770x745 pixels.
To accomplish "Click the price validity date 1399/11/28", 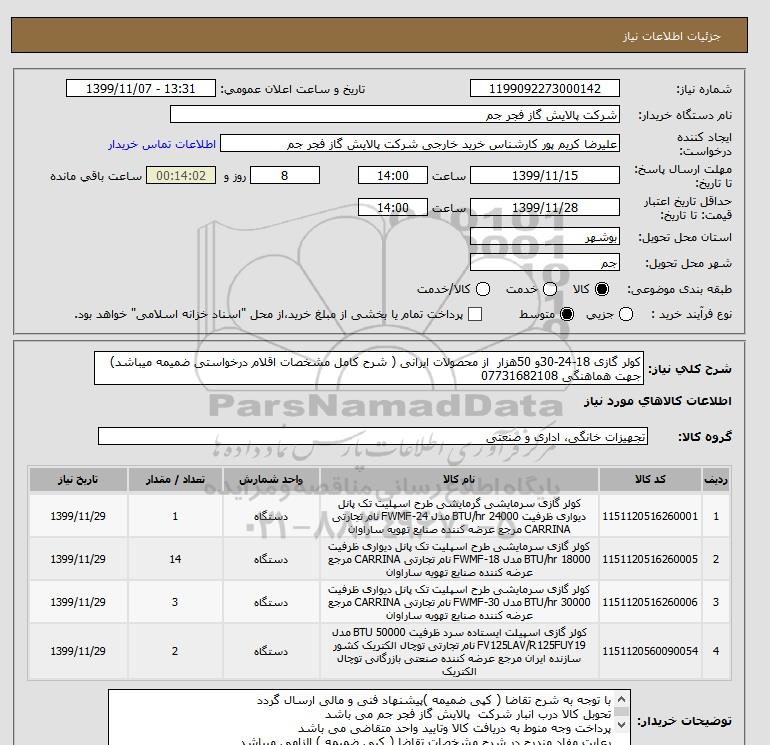I will point(545,208).
